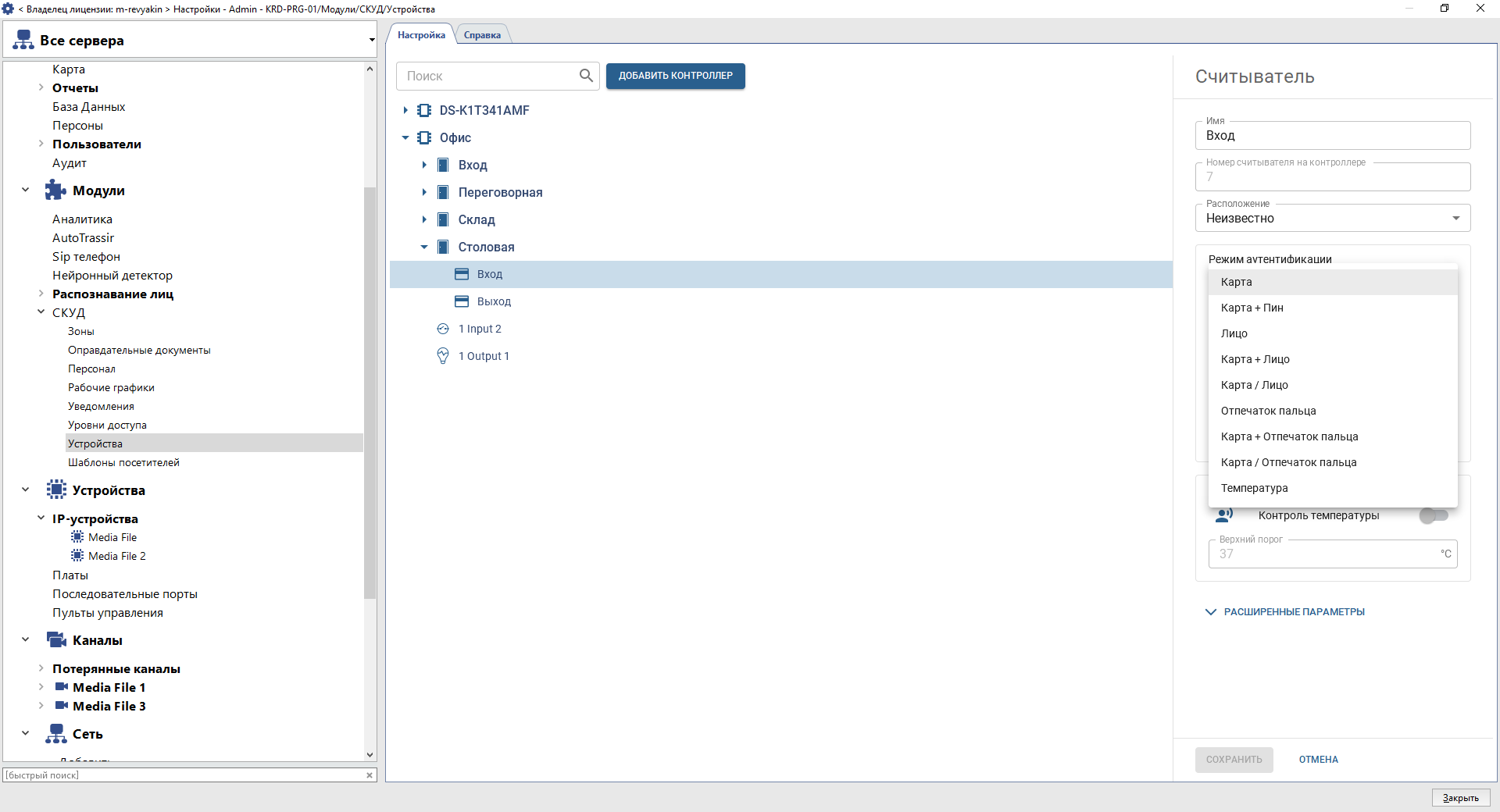Viewport: 1500px width, 812px height.
Task: Click the СОХРАНИТЬ button
Action: 1234,760
